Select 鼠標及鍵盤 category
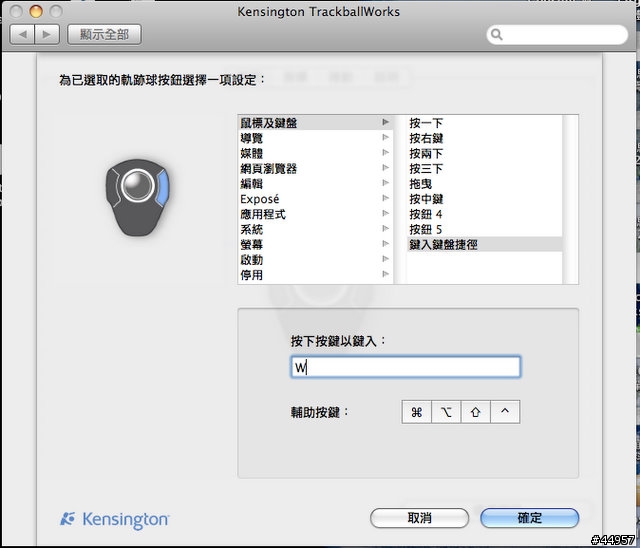Image resolution: width=640 pixels, height=548 pixels. pos(315,122)
